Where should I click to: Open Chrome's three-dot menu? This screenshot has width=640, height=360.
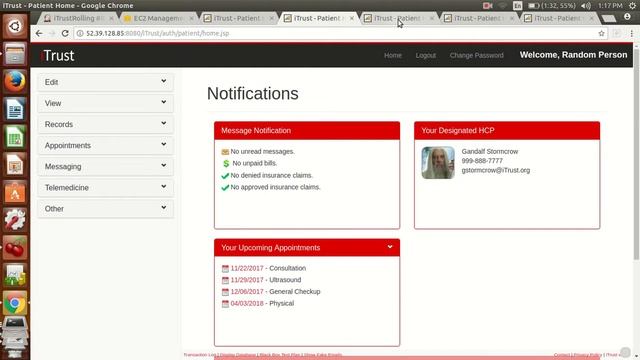(x=631, y=33)
